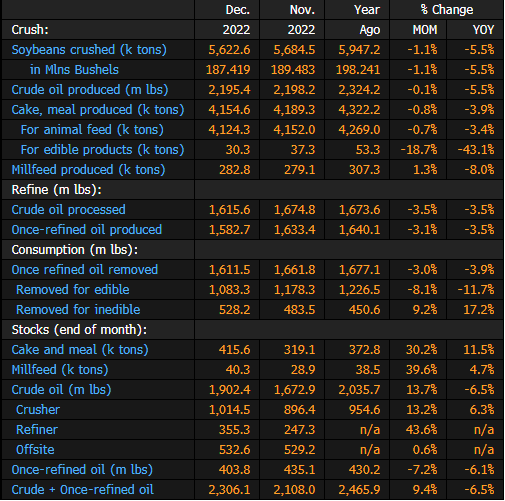Click Cake, meal produced (k tons) label
Viewport: 505px width, 501px height.
[98, 110]
